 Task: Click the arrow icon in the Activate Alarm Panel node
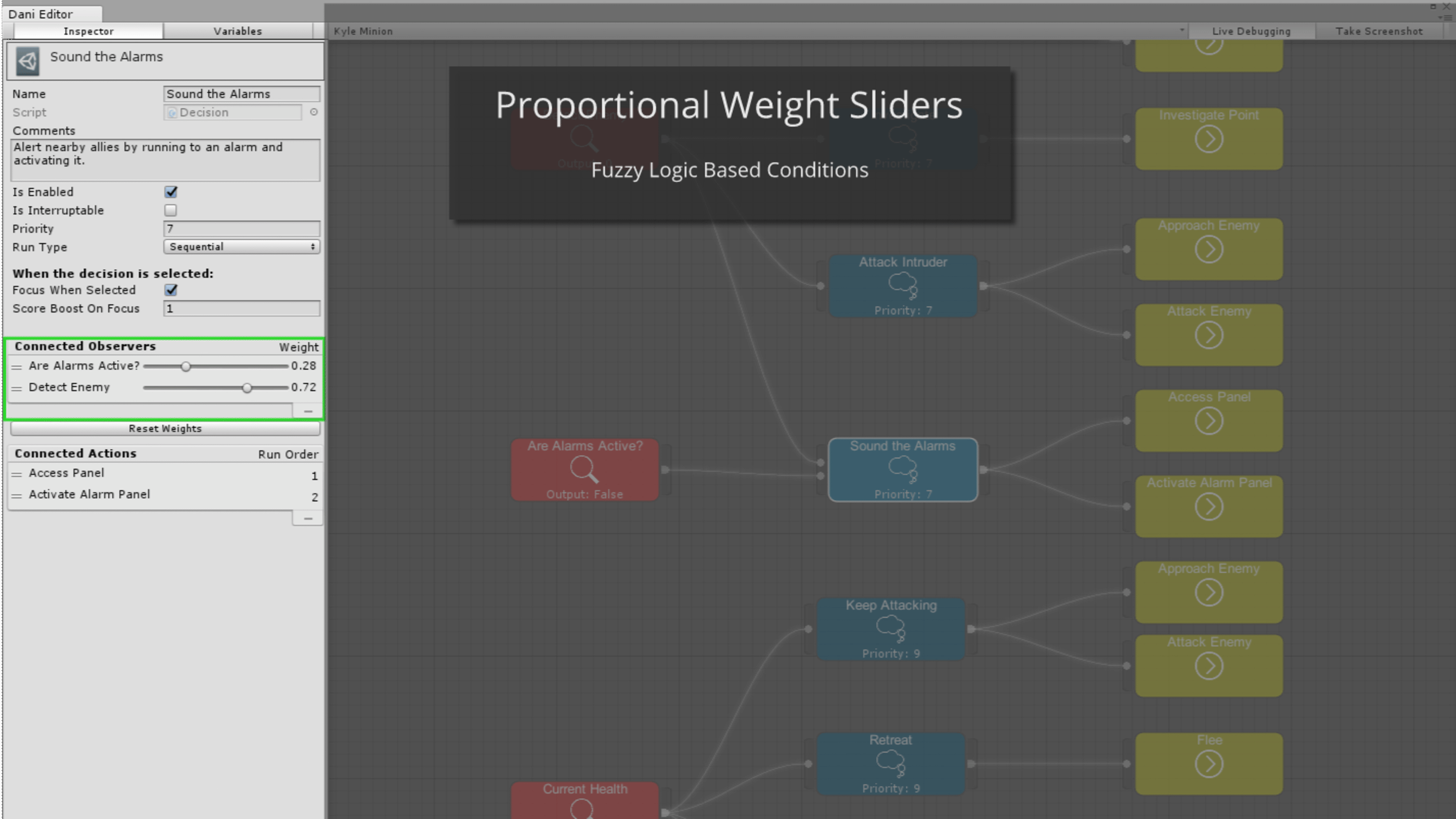pos(1209,506)
